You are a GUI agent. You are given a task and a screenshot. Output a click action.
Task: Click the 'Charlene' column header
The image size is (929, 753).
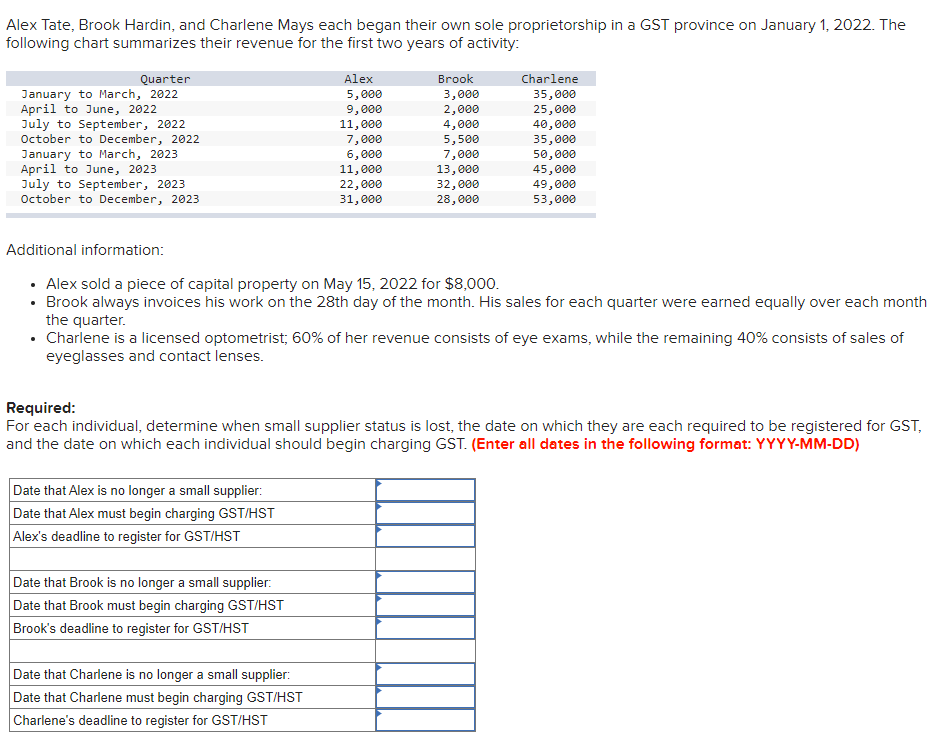click(x=550, y=79)
